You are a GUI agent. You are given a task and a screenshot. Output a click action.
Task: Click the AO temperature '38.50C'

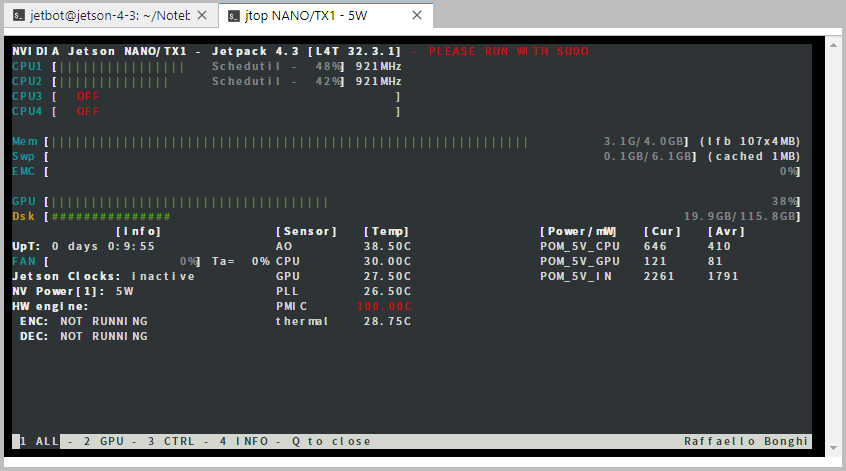387,247
